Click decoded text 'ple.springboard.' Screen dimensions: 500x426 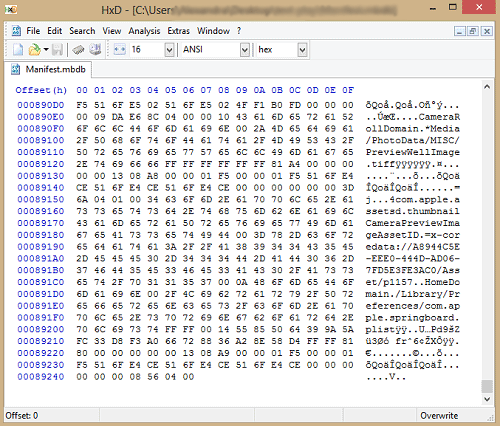413,318
